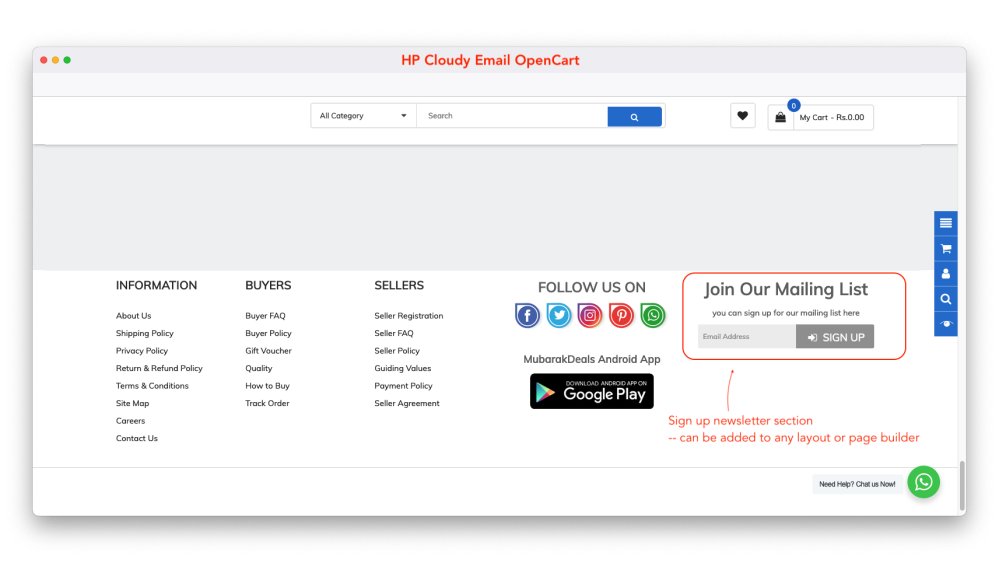Screen dimensions: 1000x585
Task: Click the Email Address input field
Action: [746, 337]
